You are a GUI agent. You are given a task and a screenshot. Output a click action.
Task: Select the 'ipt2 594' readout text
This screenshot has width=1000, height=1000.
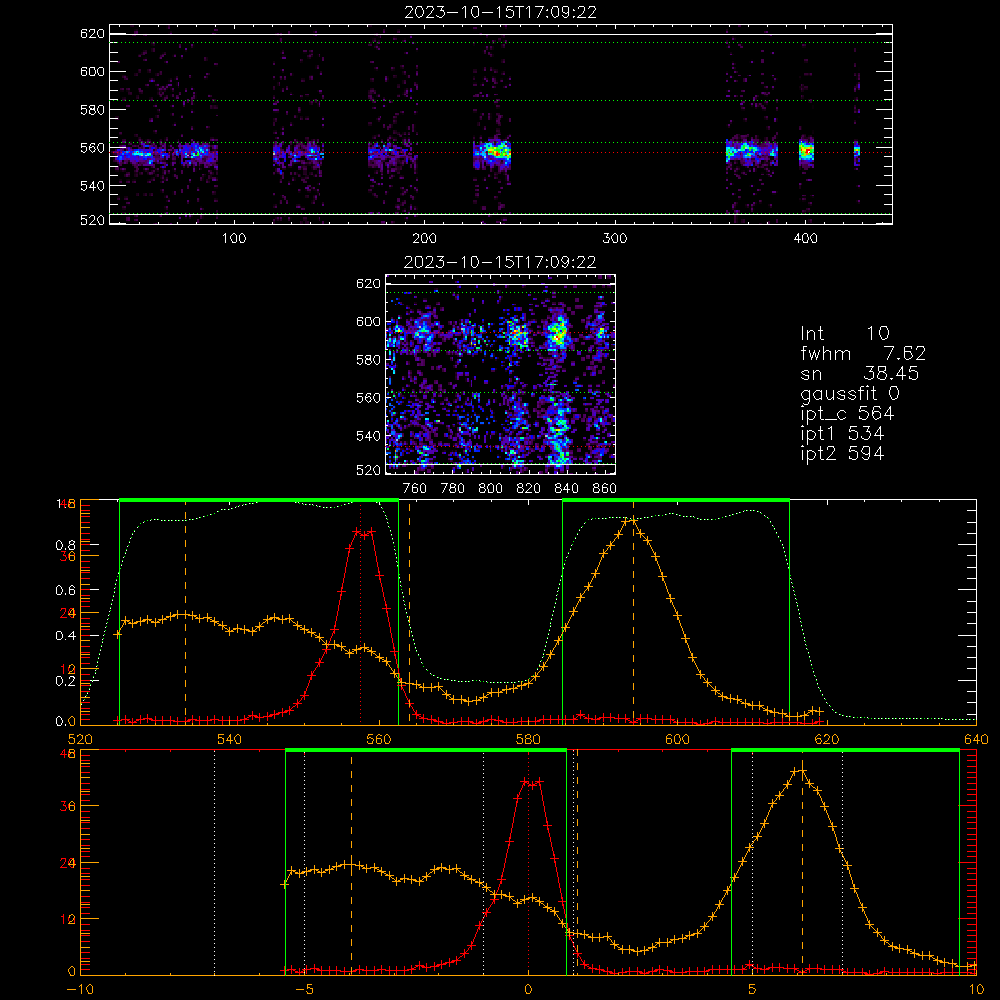pos(842,453)
